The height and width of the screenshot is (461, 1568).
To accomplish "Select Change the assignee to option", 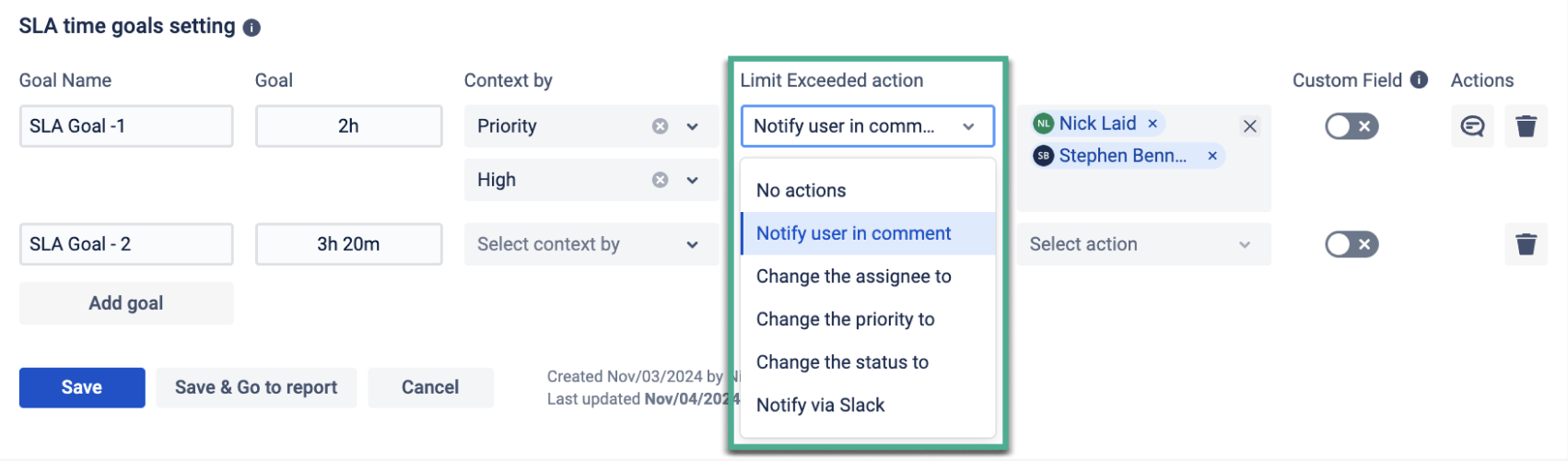I will [x=853, y=277].
